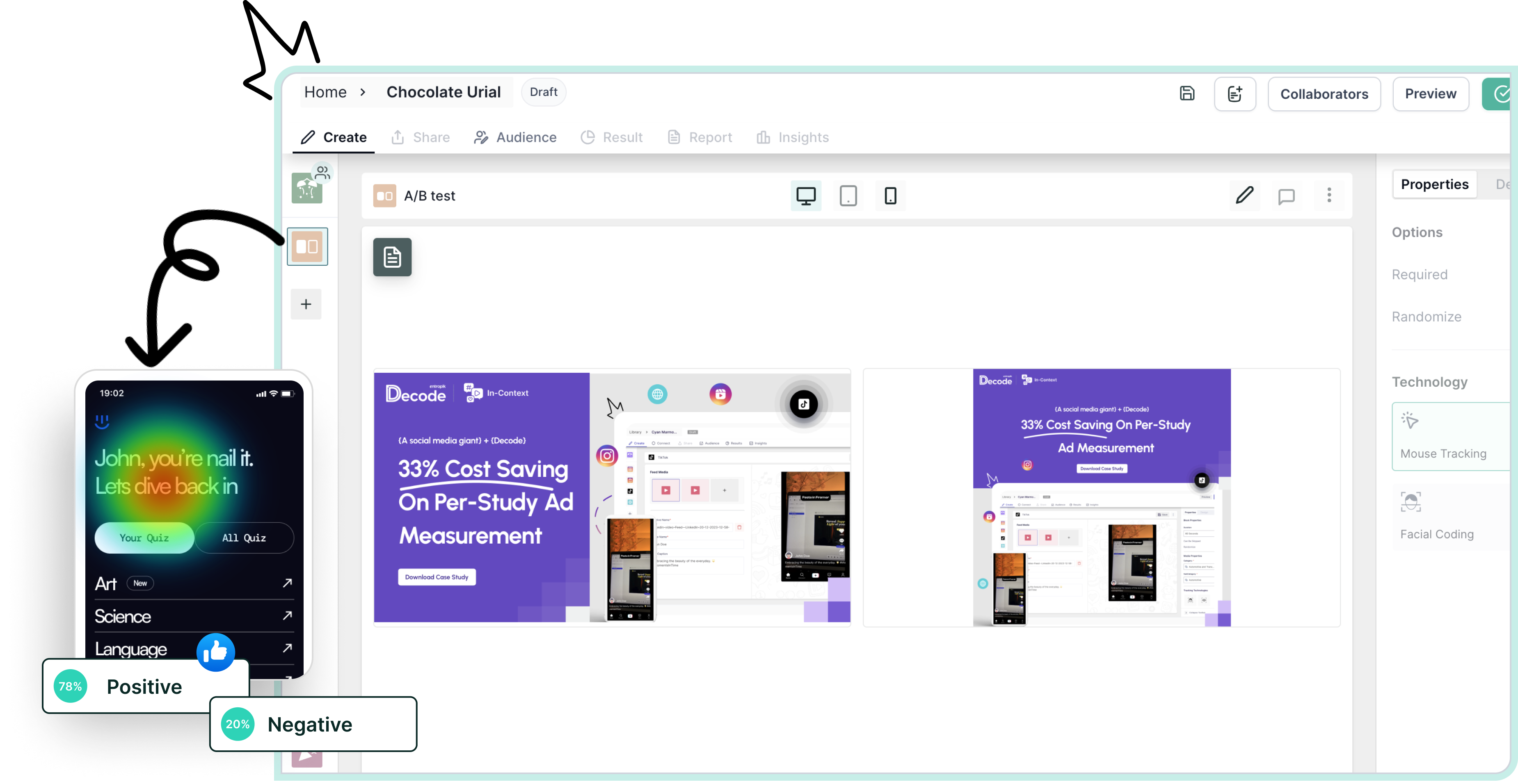Select the A/B test block in sidebar
This screenshot has width=1518, height=784.
pyautogui.click(x=307, y=246)
